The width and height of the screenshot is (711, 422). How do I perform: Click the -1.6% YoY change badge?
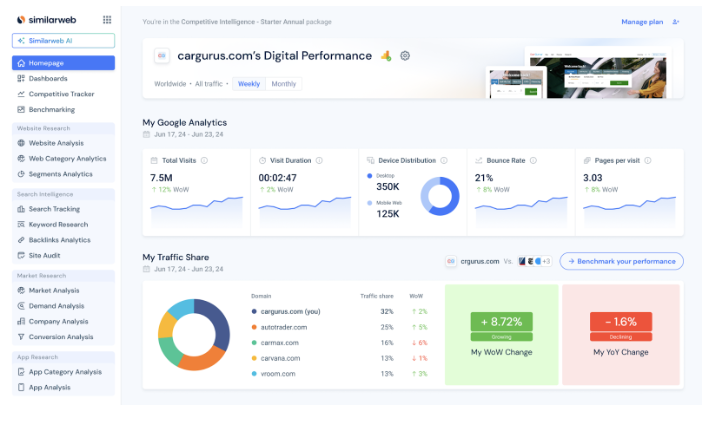pos(621,322)
